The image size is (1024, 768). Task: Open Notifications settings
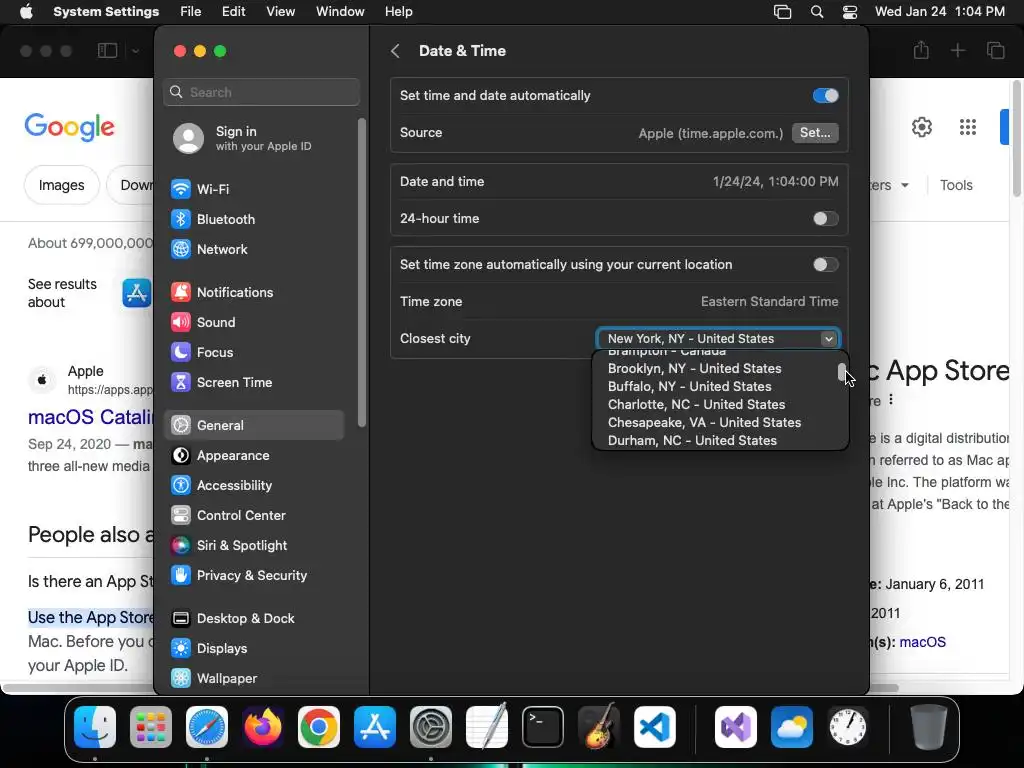[x=254, y=293]
